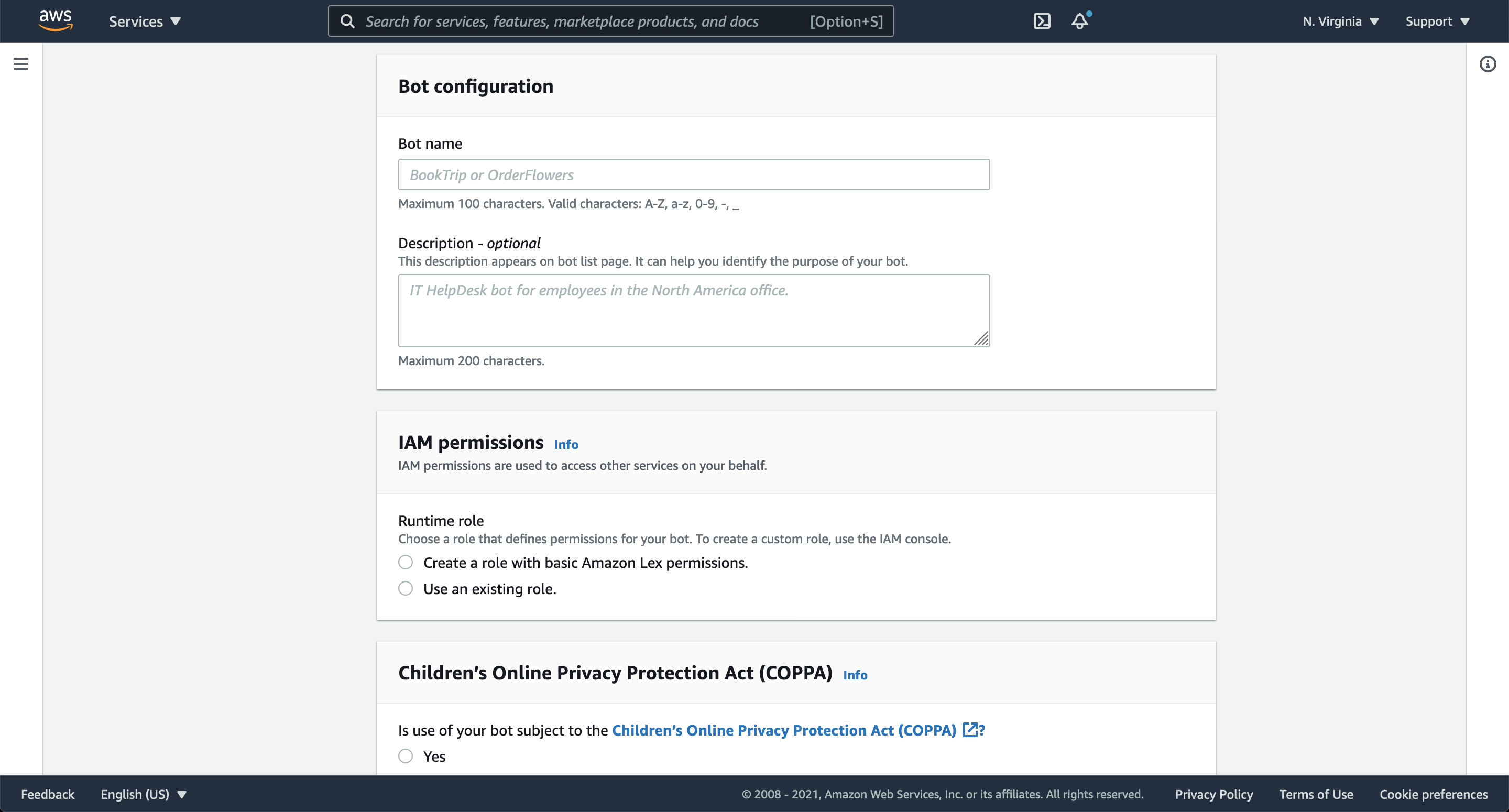Open the notifications bell
1509x812 pixels.
point(1079,21)
